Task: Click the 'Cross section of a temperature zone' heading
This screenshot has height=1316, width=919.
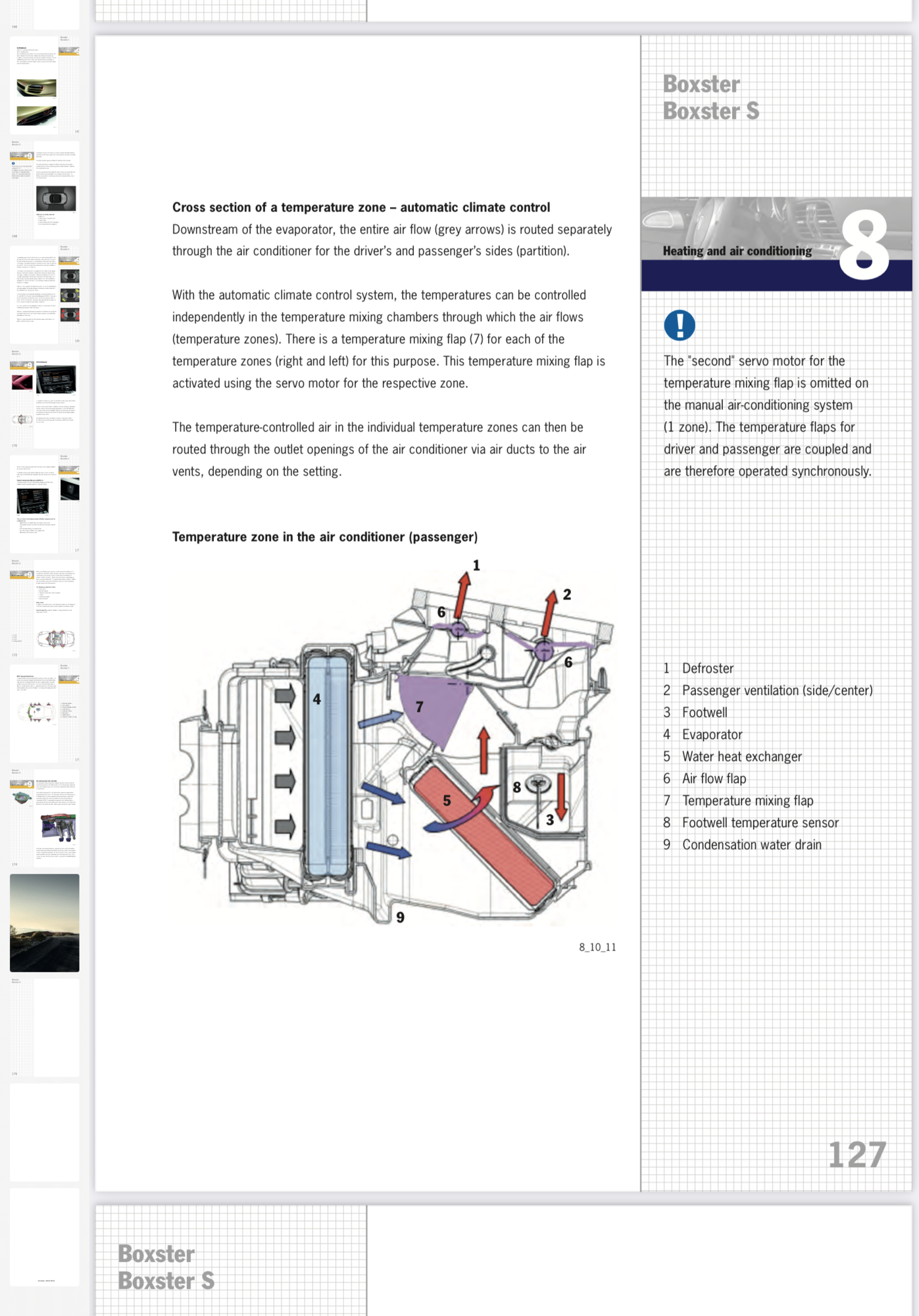Action: [360, 207]
